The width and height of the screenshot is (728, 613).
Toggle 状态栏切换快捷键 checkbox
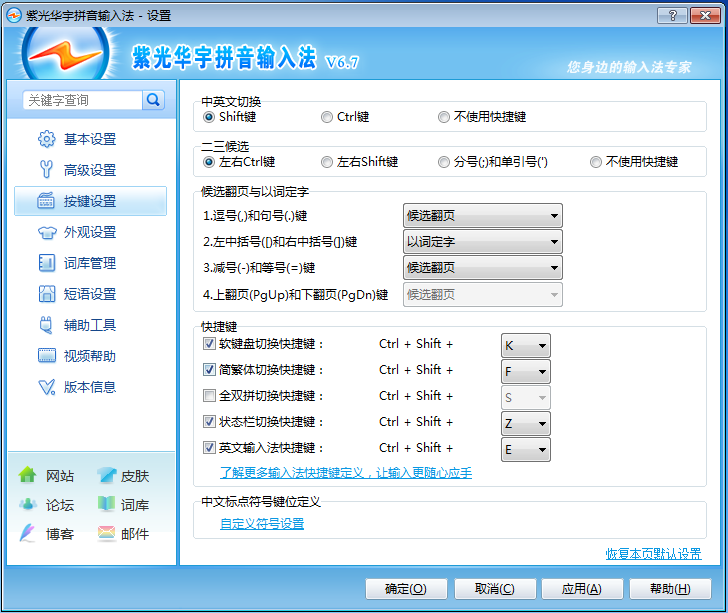pyautogui.click(x=209, y=422)
